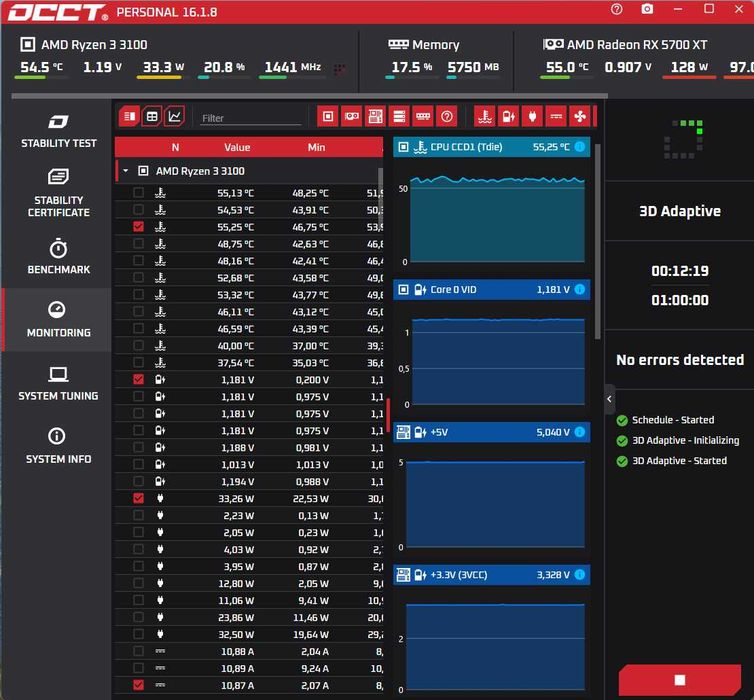Click the AMD Ryzen 3 3100 CPU header icon
The width and height of the screenshot is (754, 700).
[x=27, y=45]
